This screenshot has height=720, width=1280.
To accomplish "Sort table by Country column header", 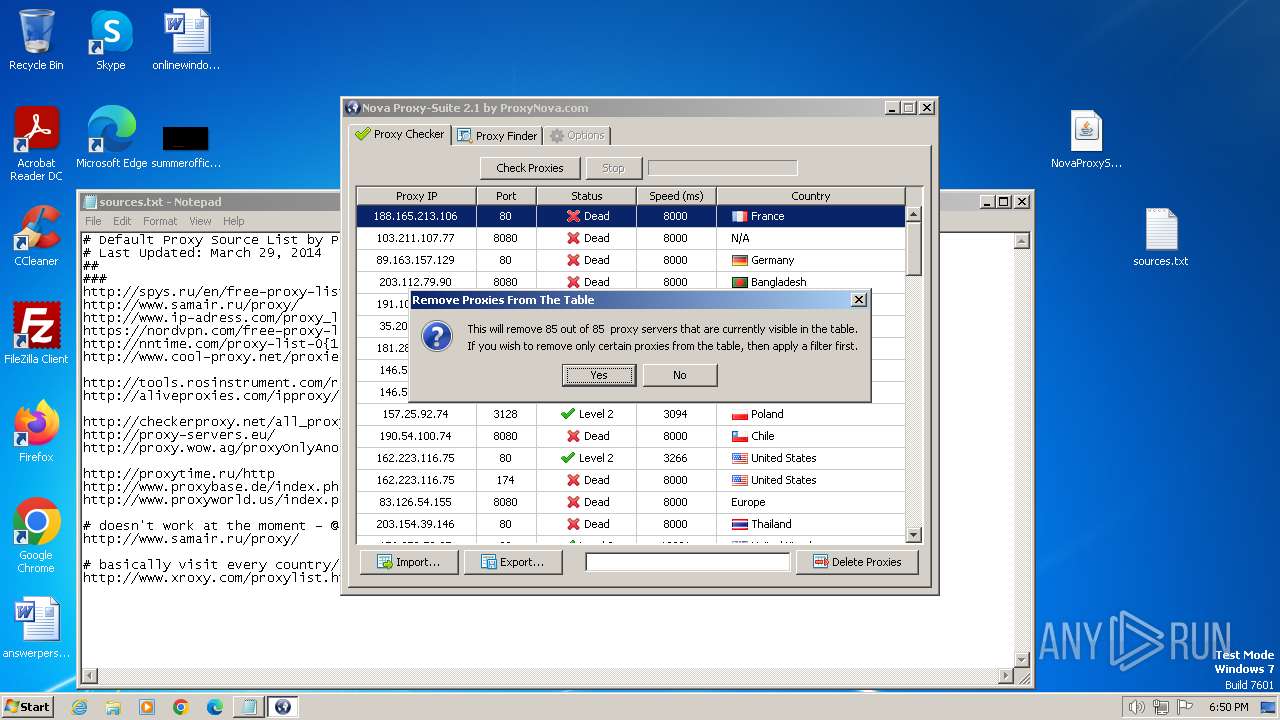I will (x=810, y=196).
